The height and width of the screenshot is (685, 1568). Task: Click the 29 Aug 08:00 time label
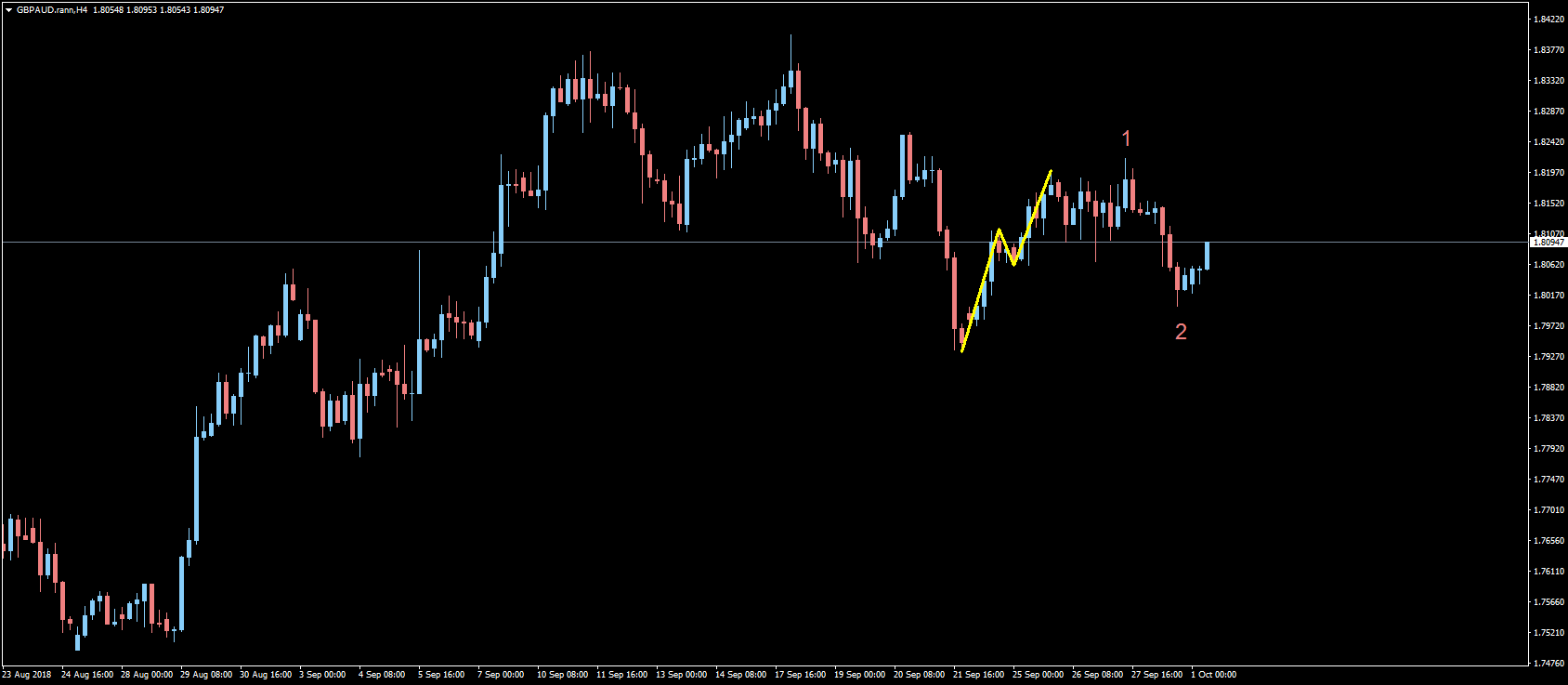coord(206,675)
